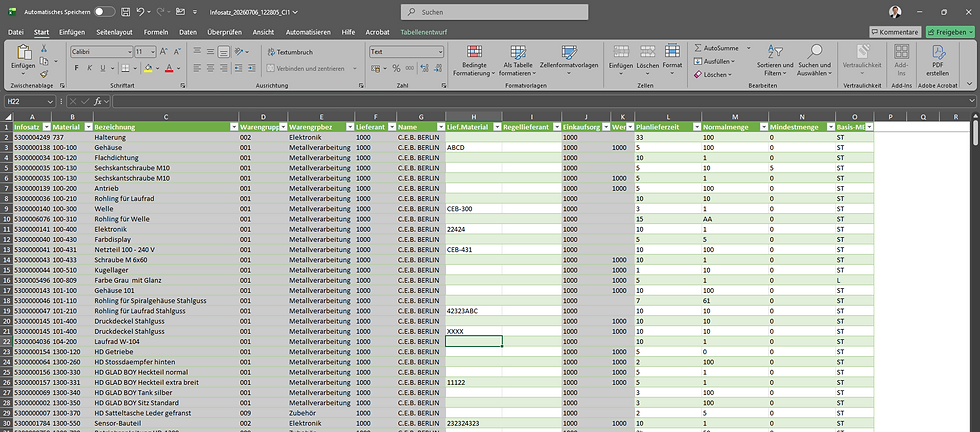
Task: Click the Löschen cells icon in Zellen
Action: pyautogui.click(x=648, y=52)
